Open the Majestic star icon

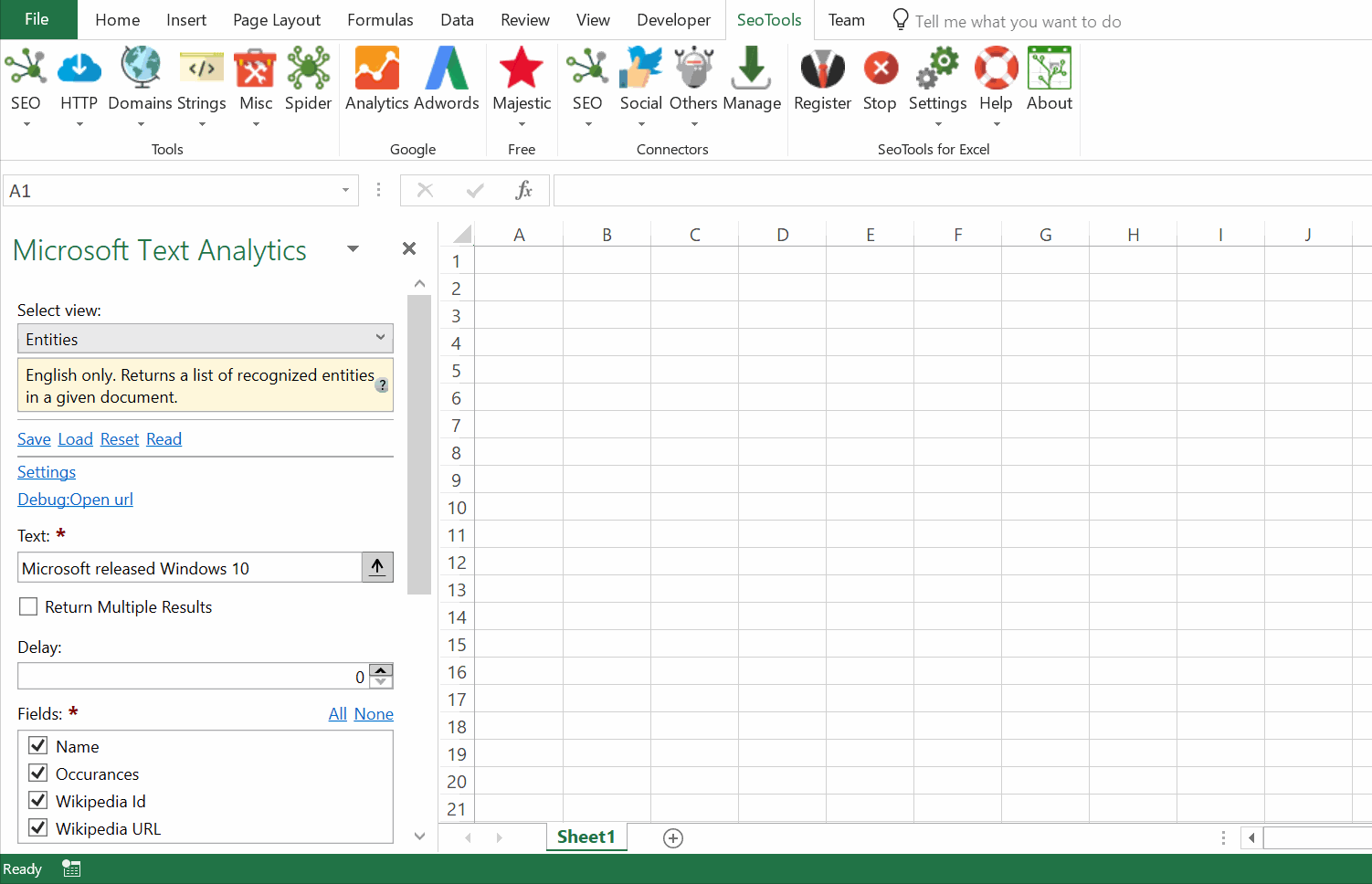pos(522,68)
